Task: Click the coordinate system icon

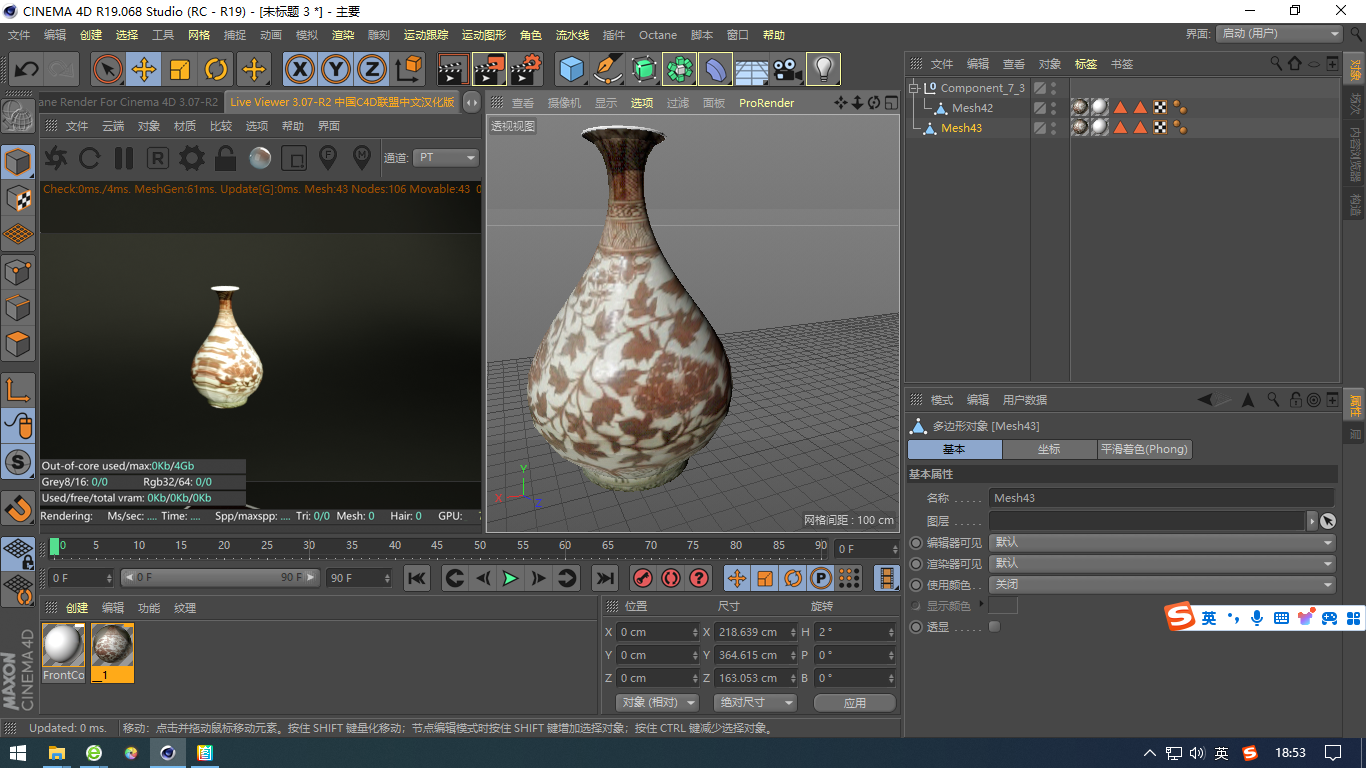Action: tap(409, 70)
